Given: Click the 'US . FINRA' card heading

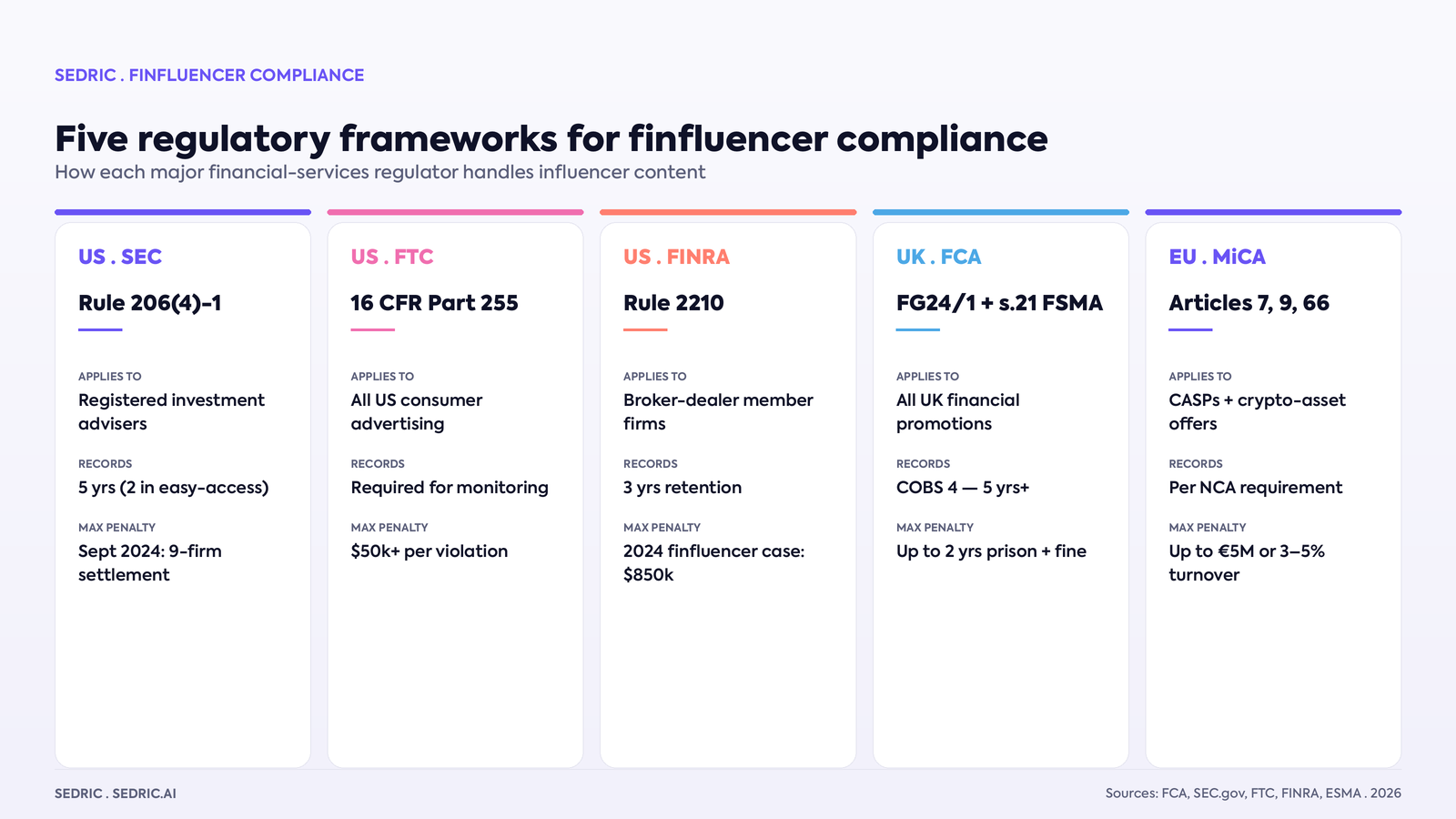Looking at the screenshot, I should 677,257.
